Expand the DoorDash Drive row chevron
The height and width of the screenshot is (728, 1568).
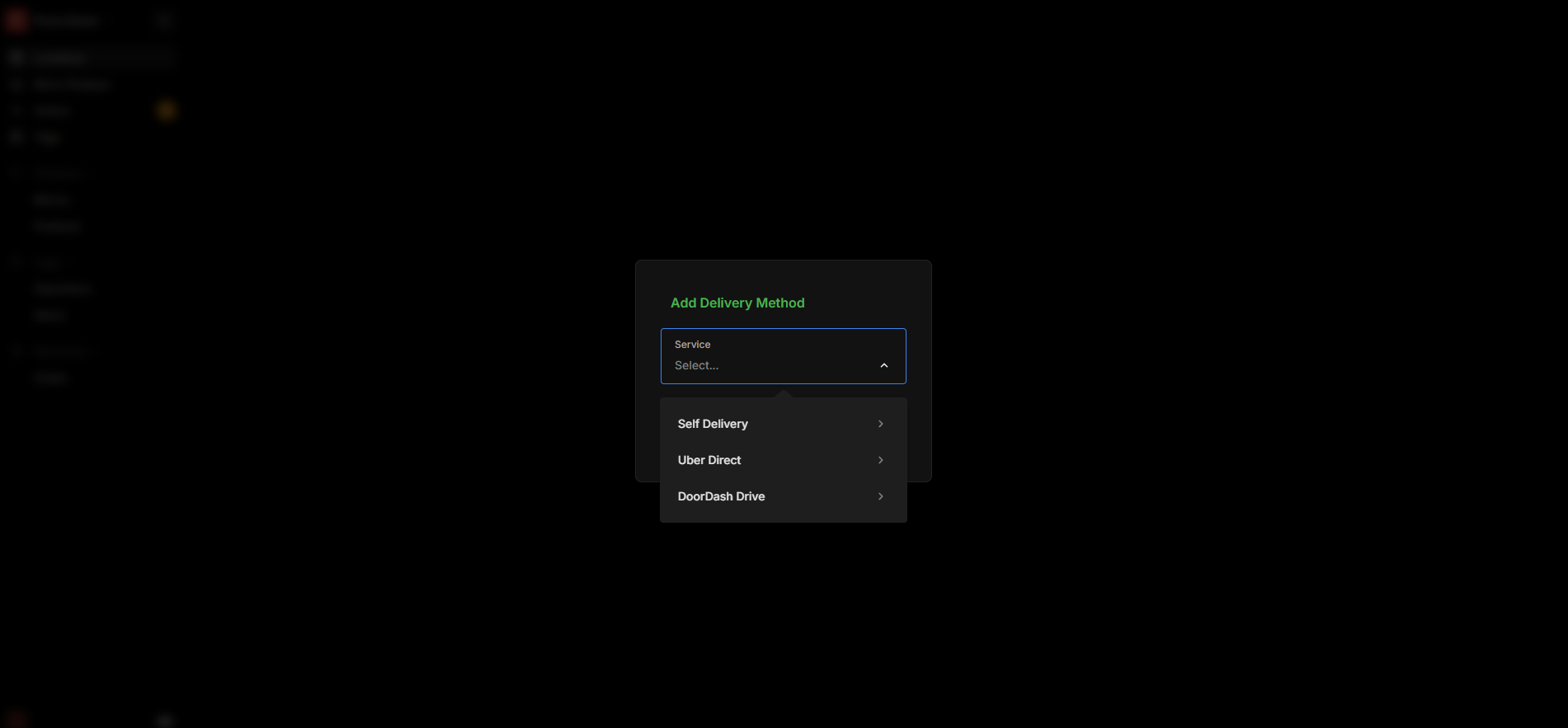[x=880, y=496]
